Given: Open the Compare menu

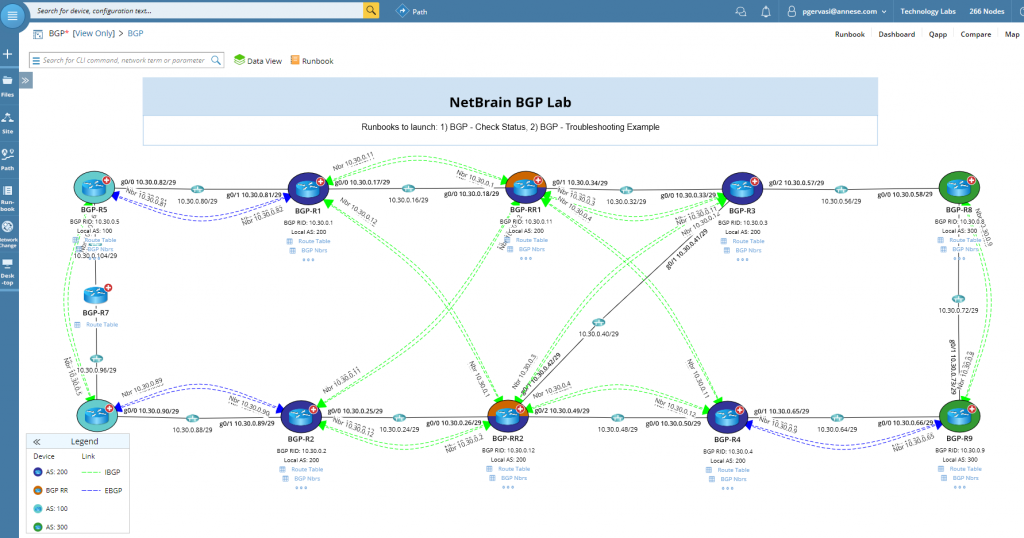Looking at the screenshot, I should click(x=976, y=34).
